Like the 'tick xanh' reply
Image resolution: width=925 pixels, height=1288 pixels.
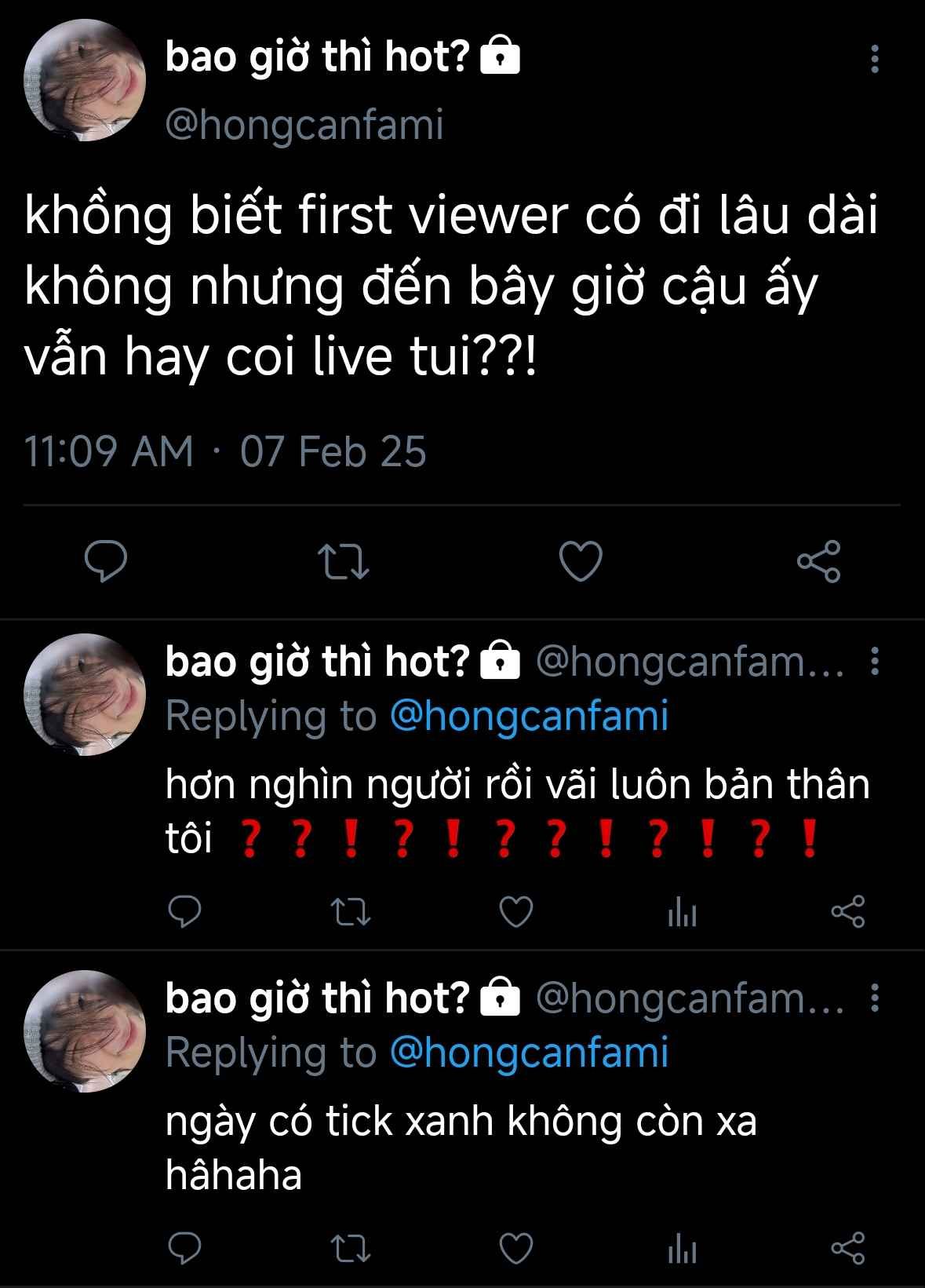tap(516, 1249)
